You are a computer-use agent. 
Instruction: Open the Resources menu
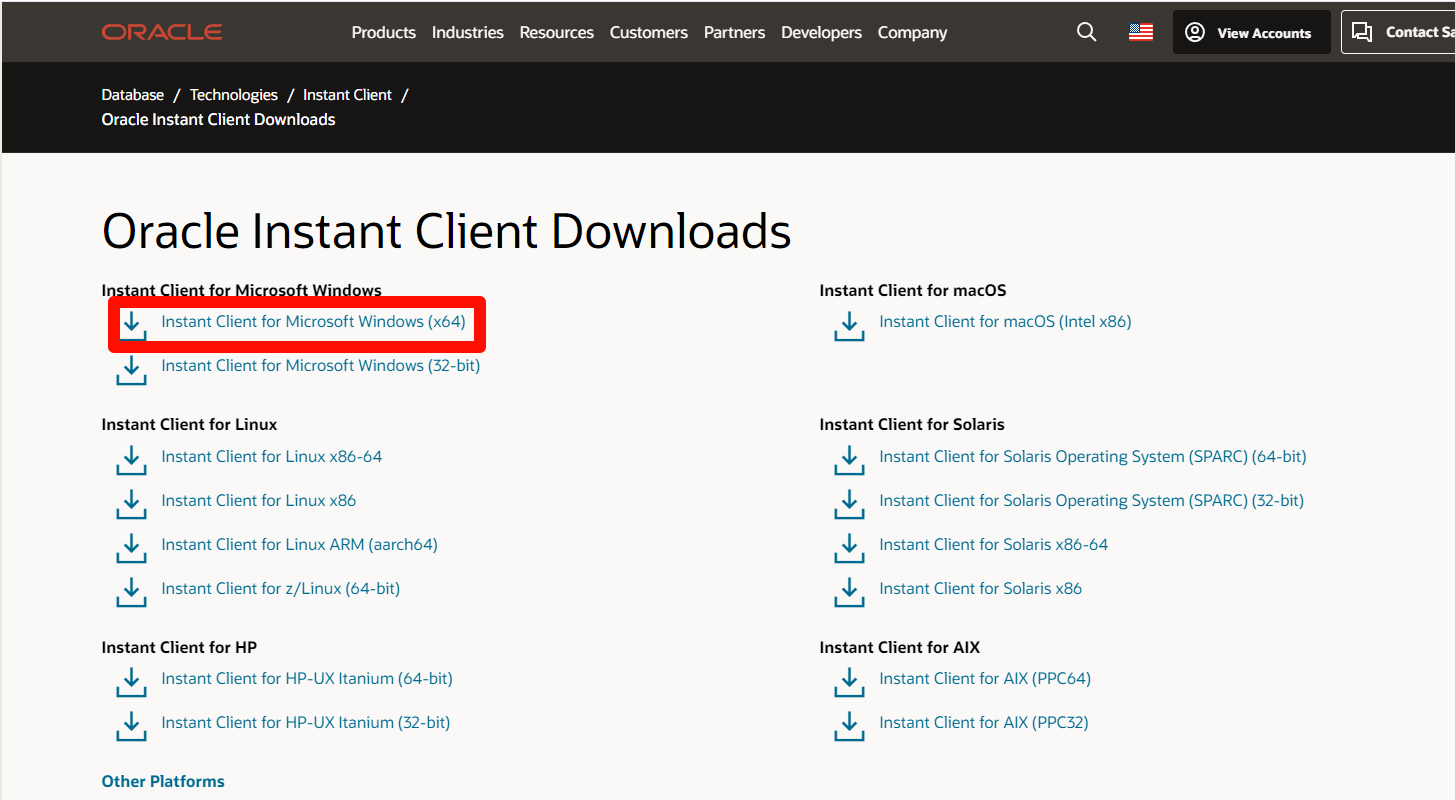click(556, 32)
